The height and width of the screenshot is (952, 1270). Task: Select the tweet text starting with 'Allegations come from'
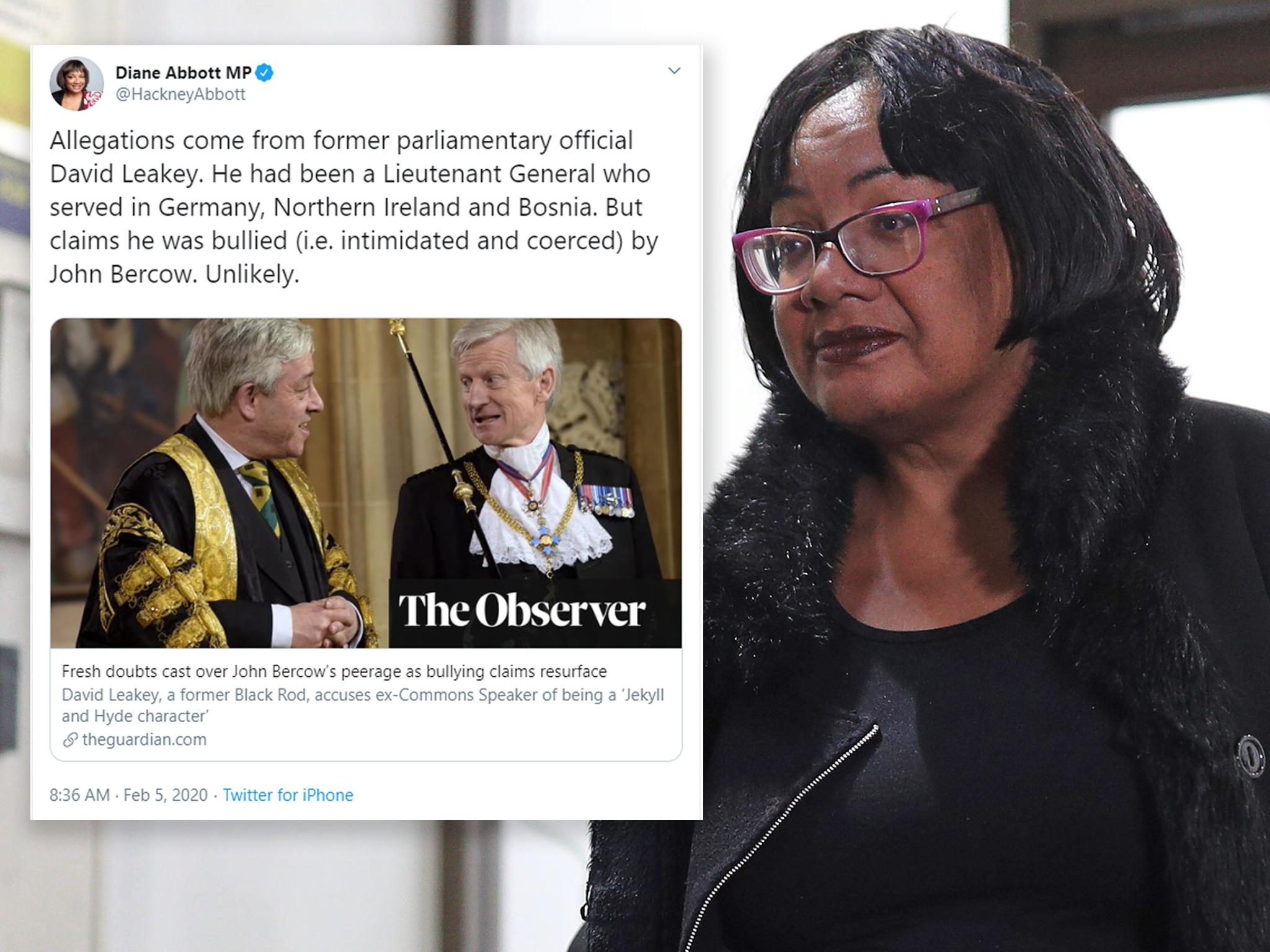click(353, 207)
